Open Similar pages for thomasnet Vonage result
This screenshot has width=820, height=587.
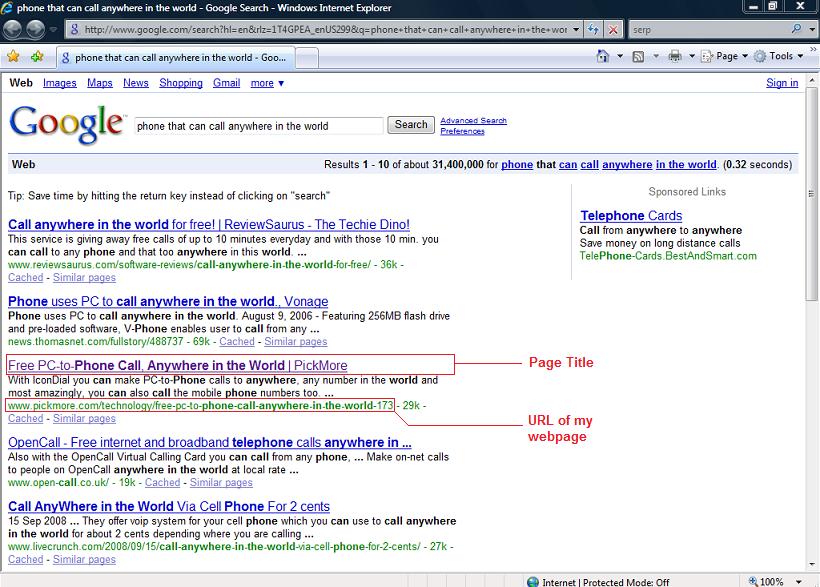click(295, 341)
